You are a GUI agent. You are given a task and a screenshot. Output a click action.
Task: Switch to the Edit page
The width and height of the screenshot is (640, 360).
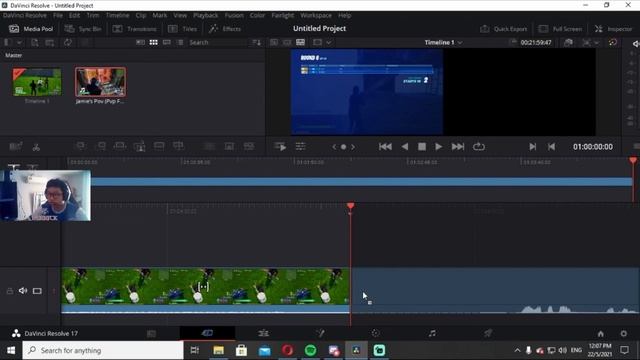(x=264, y=333)
